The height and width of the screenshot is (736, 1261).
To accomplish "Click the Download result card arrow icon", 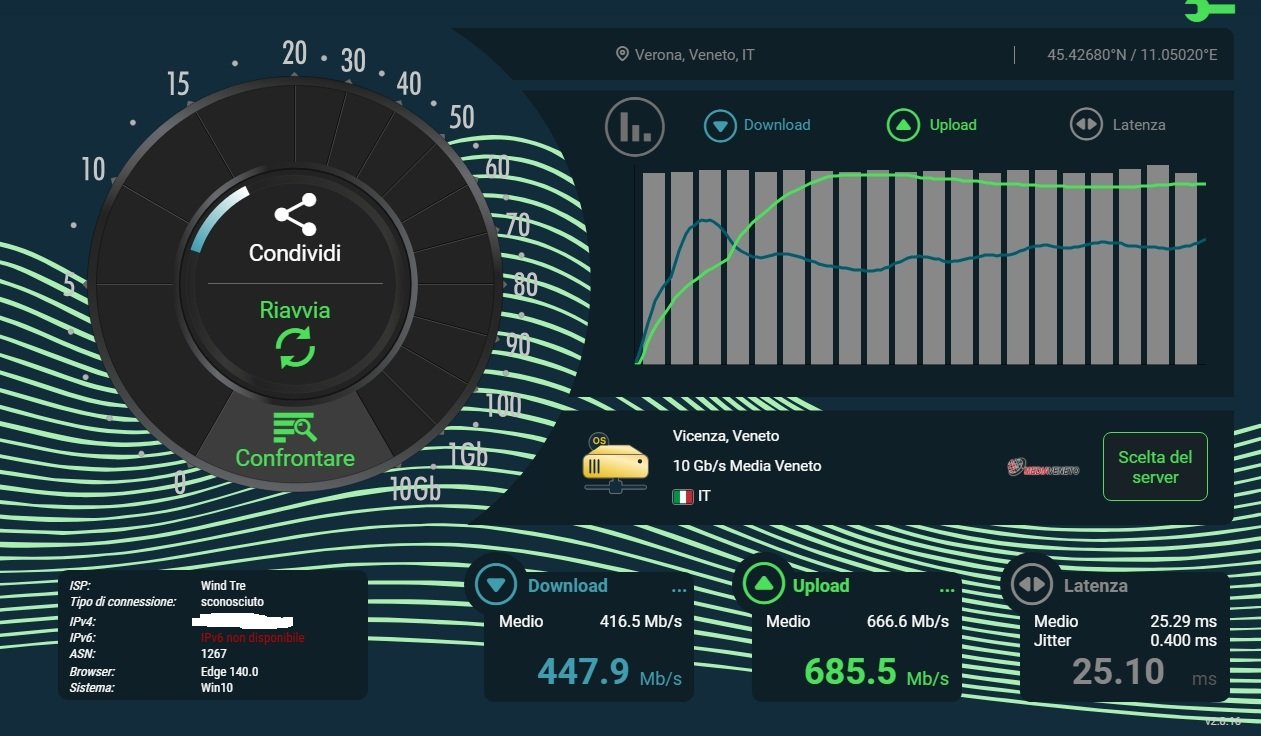I will tap(496, 586).
